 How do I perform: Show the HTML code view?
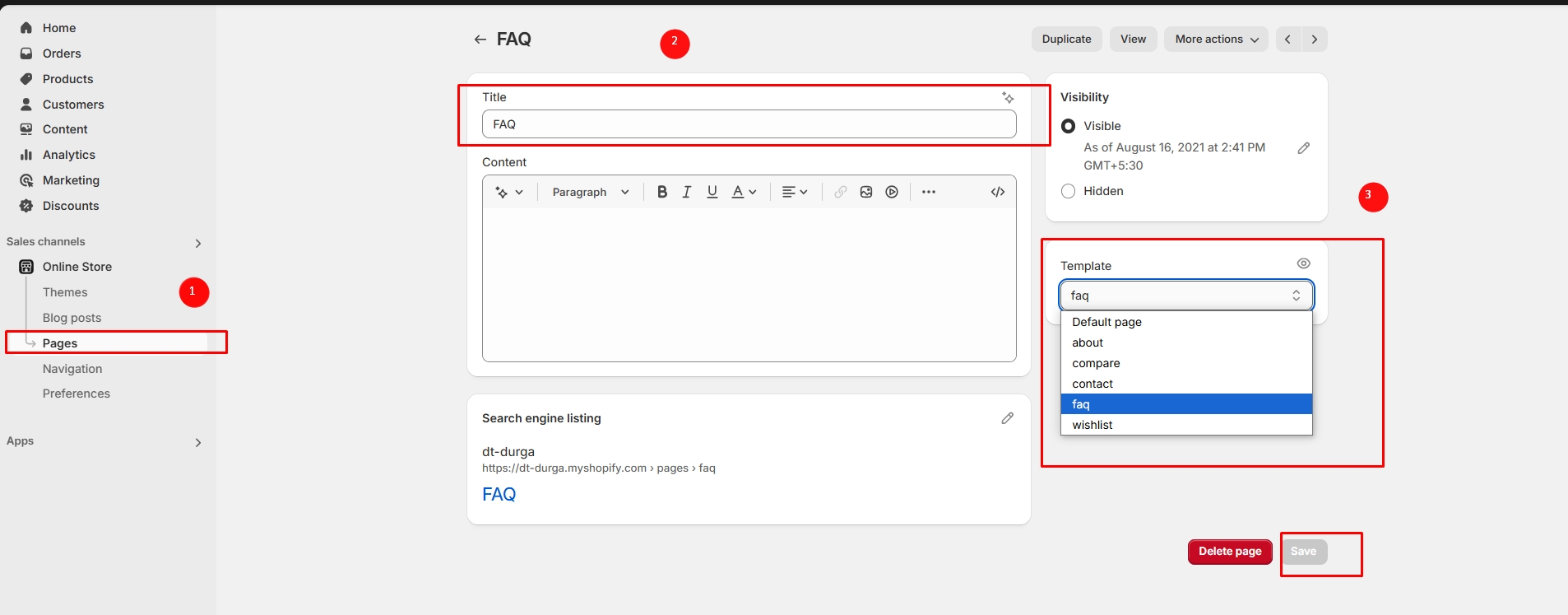pos(997,192)
